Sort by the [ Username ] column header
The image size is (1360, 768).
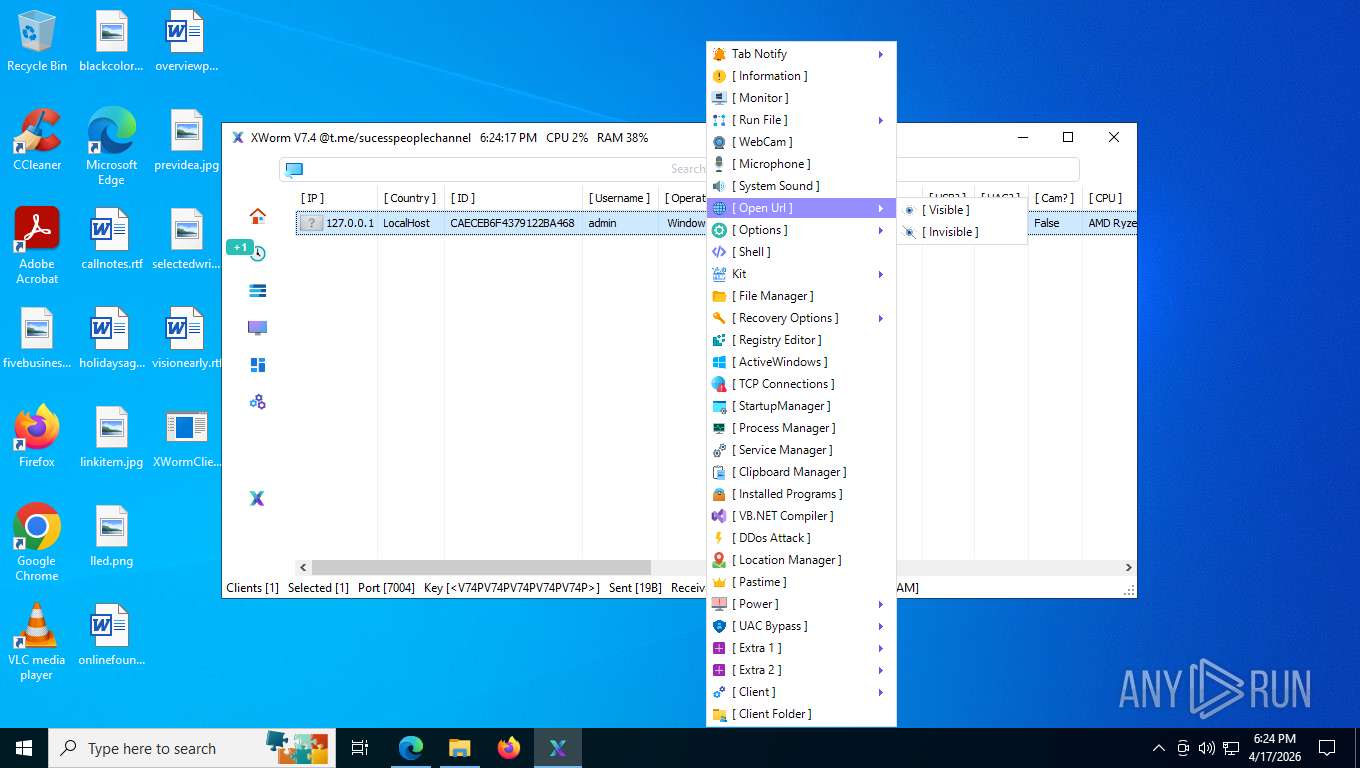coord(622,198)
